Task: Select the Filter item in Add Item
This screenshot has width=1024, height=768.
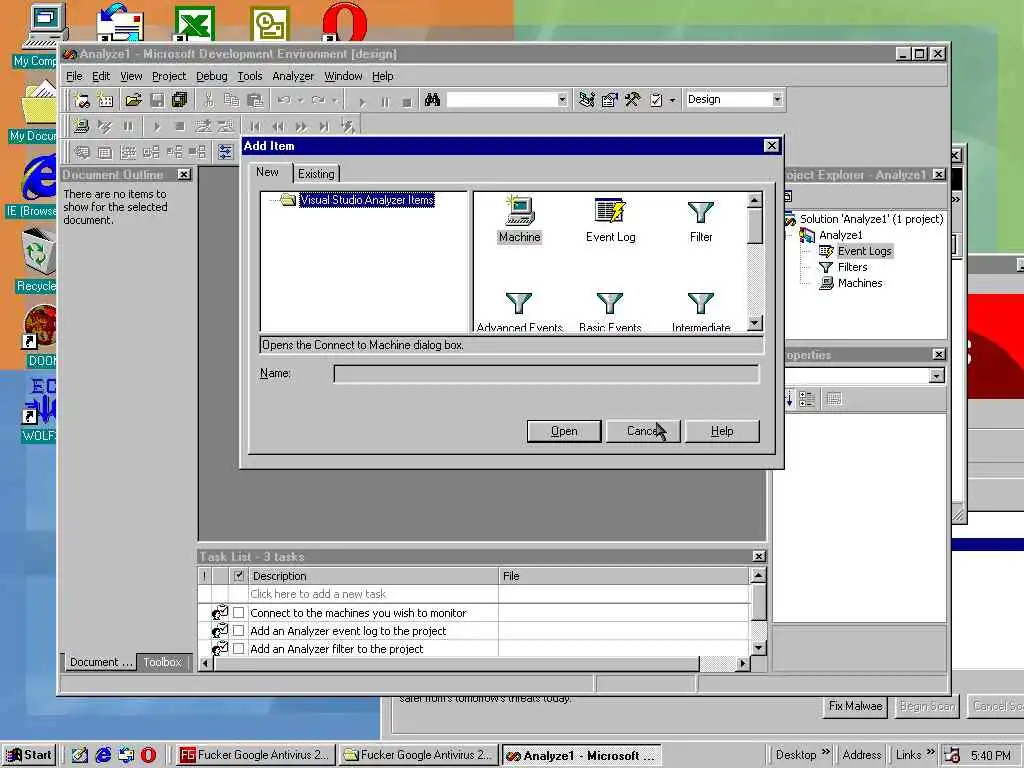Action: pyautogui.click(x=701, y=220)
